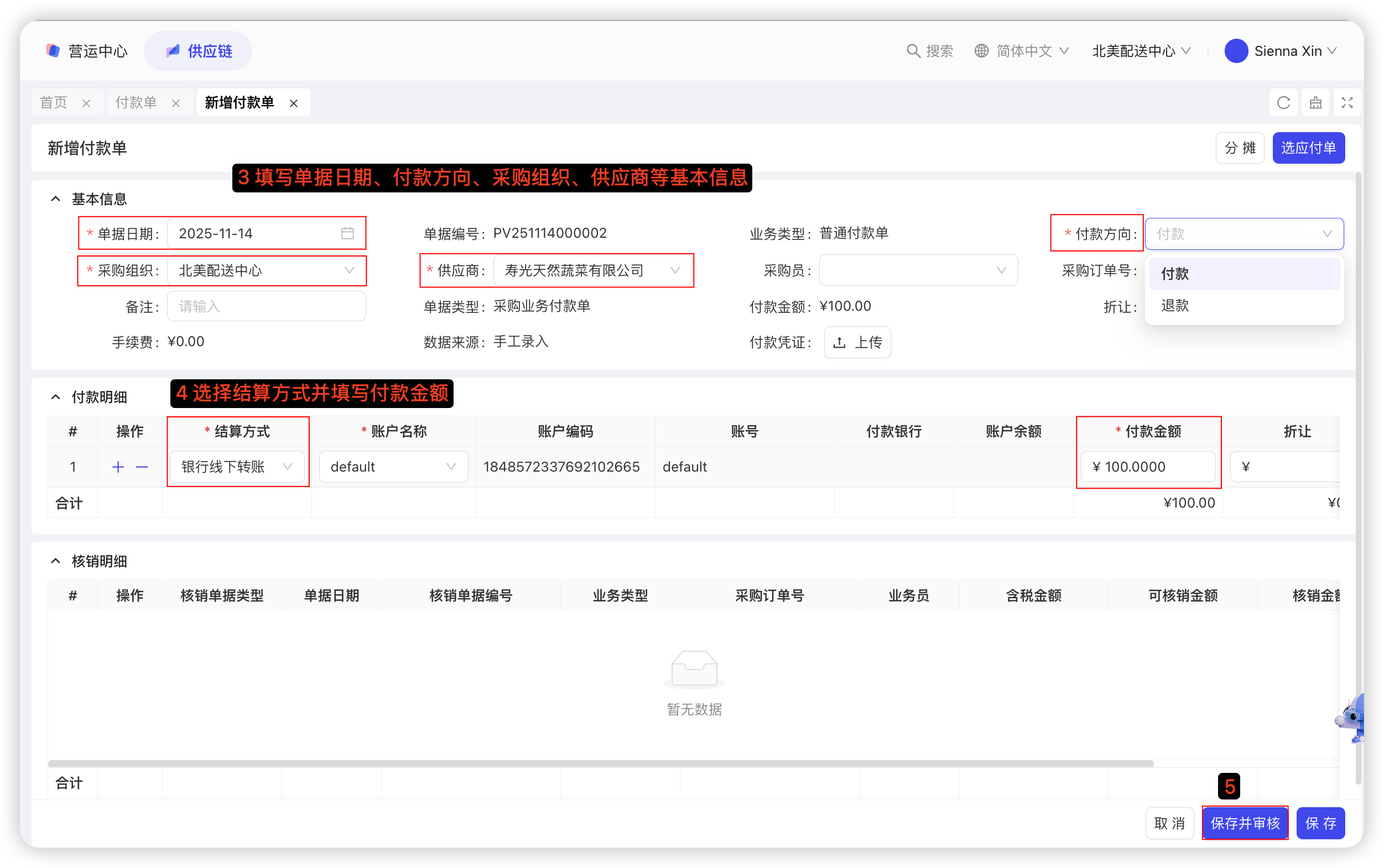Open the 结算方式 dropdown in payment row
Screen dimensions: 1384x868
[237, 467]
